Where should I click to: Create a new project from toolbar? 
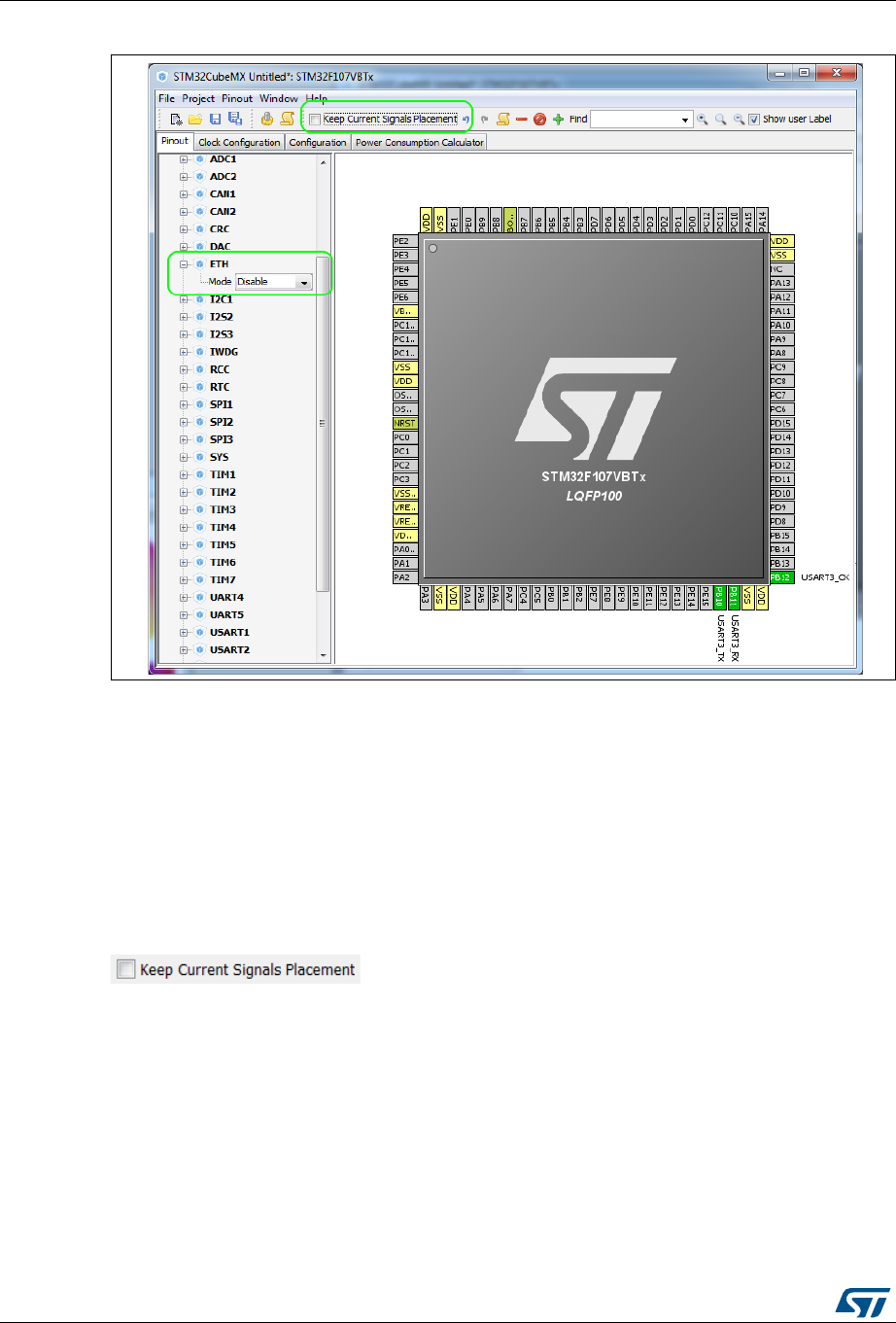pyautogui.click(x=176, y=120)
